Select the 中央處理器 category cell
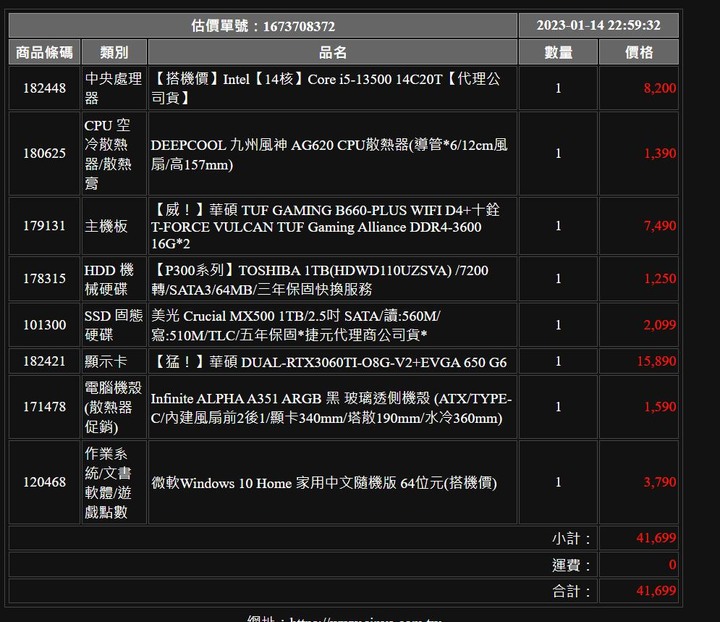The width and height of the screenshot is (720, 622). [114, 88]
